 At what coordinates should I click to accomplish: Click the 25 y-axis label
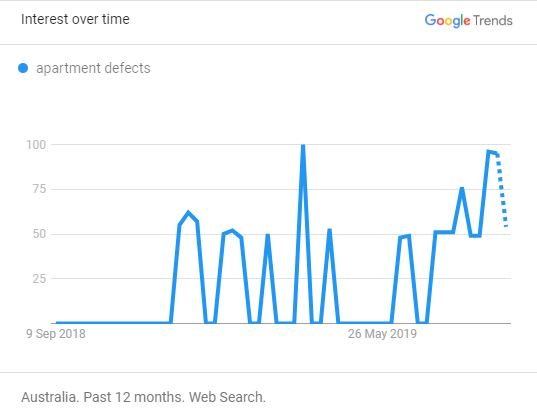pyautogui.click(x=39, y=278)
